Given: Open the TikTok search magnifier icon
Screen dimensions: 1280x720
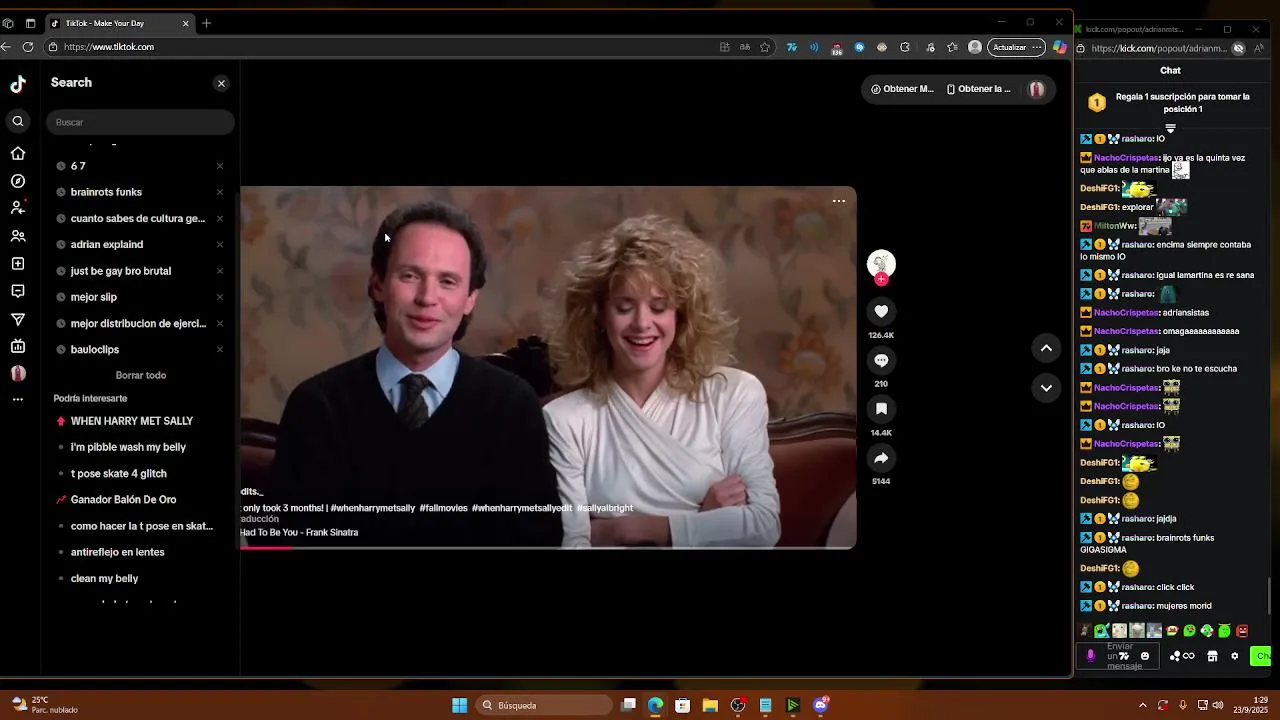Looking at the screenshot, I should 18,121.
